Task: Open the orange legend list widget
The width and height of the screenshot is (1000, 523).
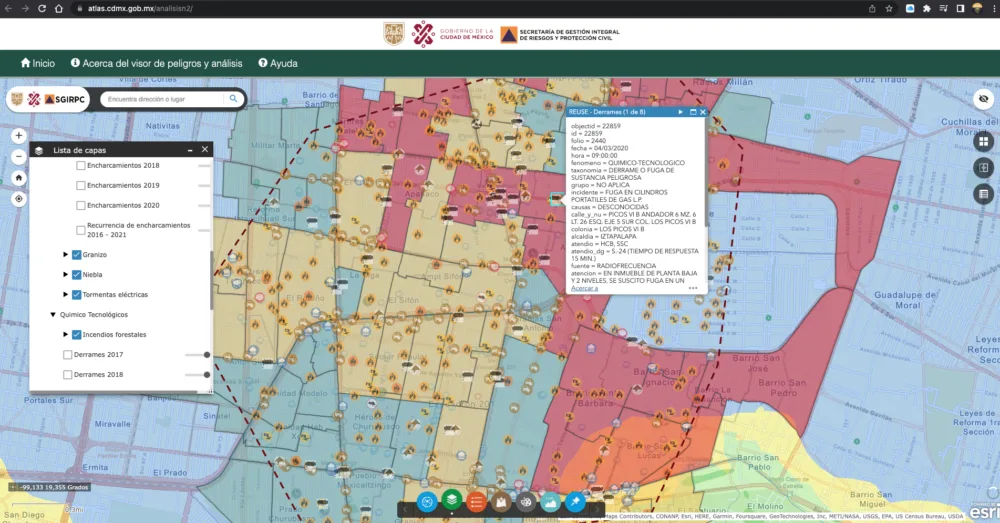Action: click(476, 502)
